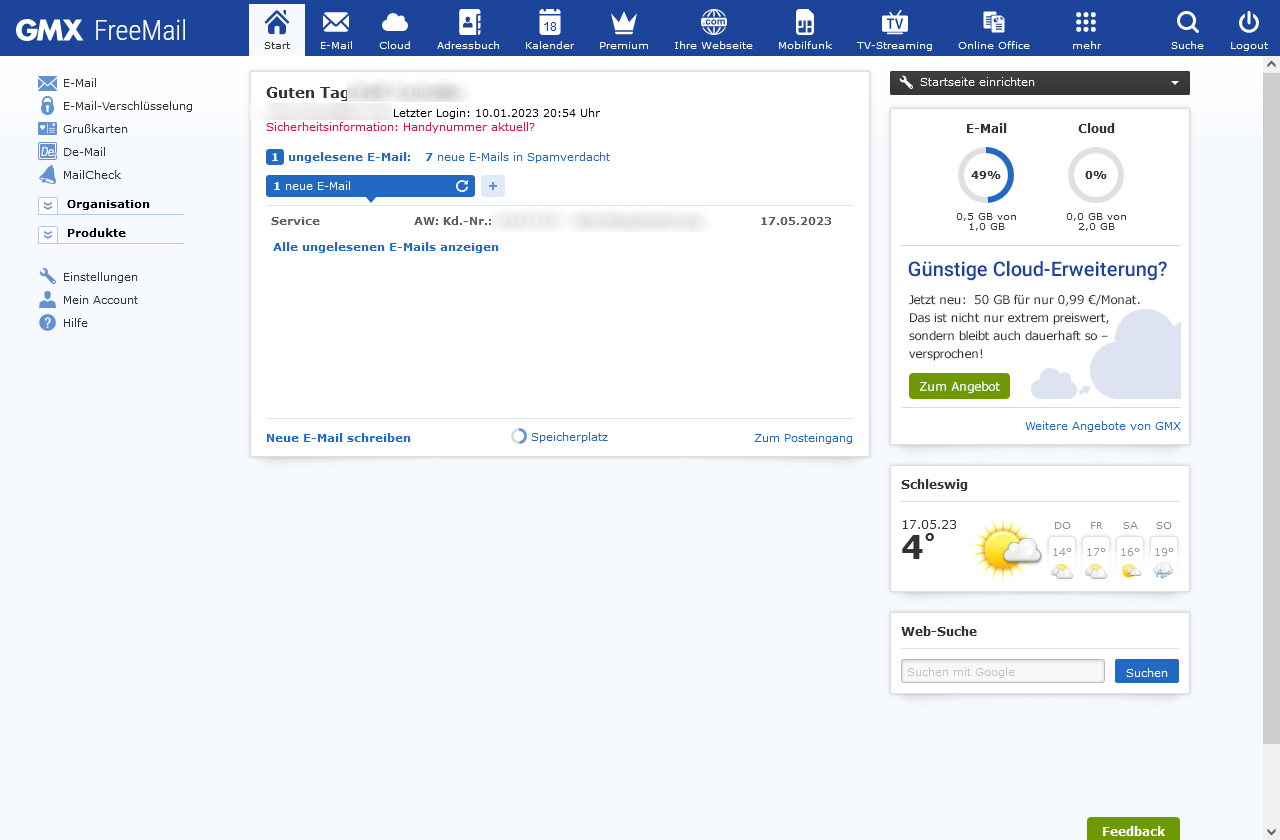Click today's sunny weather icon
Image resolution: width=1280 pixels, height=840 pixels.
[1007, 549]
